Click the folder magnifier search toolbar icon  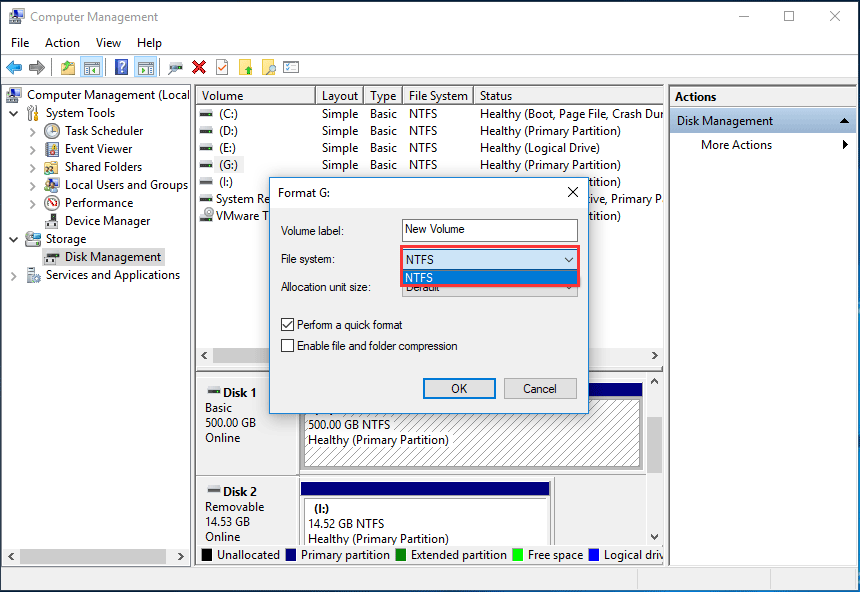pyautogui.click(x=269, y=67)
